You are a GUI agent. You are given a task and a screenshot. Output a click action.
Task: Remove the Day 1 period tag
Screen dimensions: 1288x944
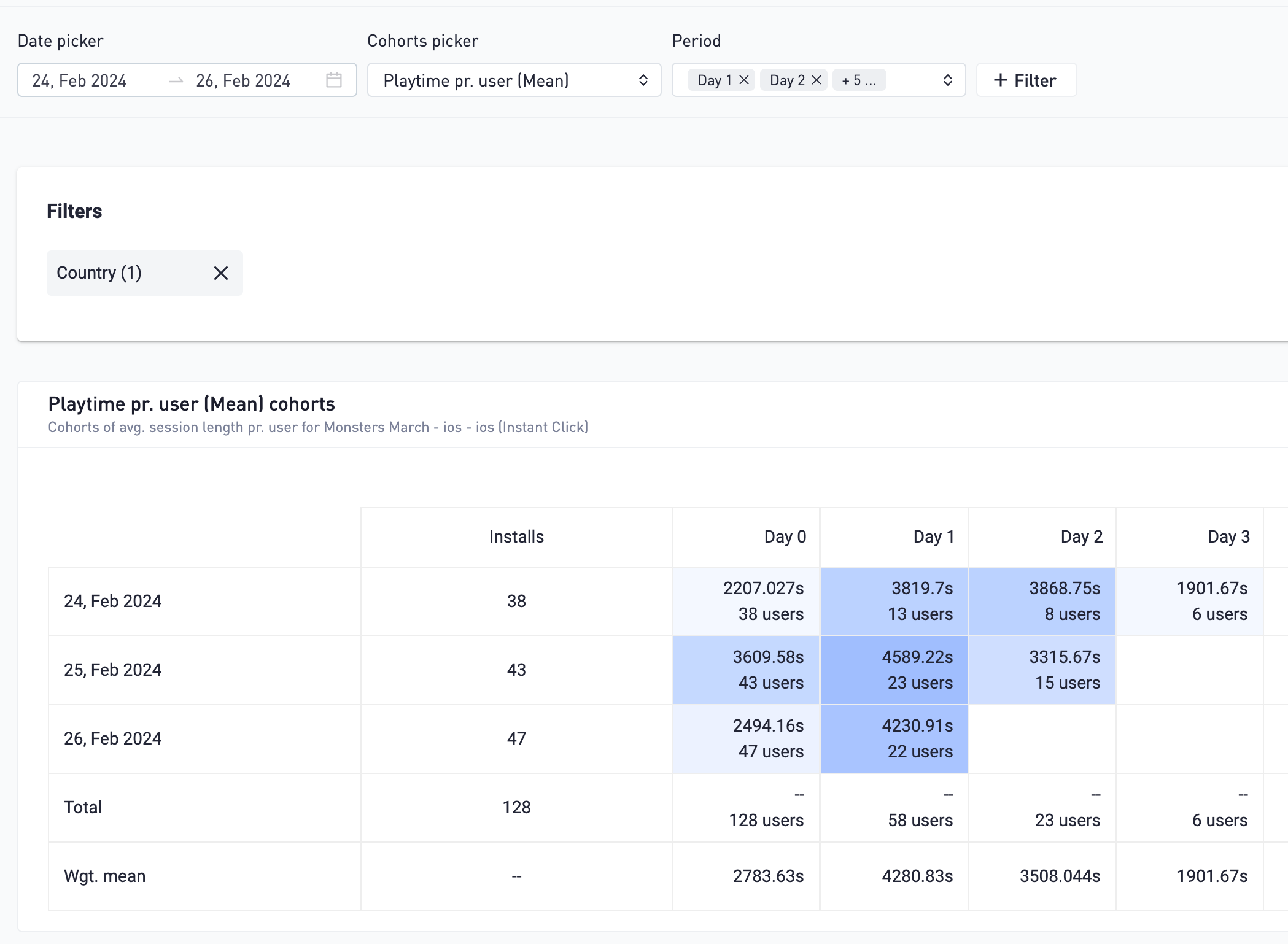pyautogui.click(x=744, y=80)
